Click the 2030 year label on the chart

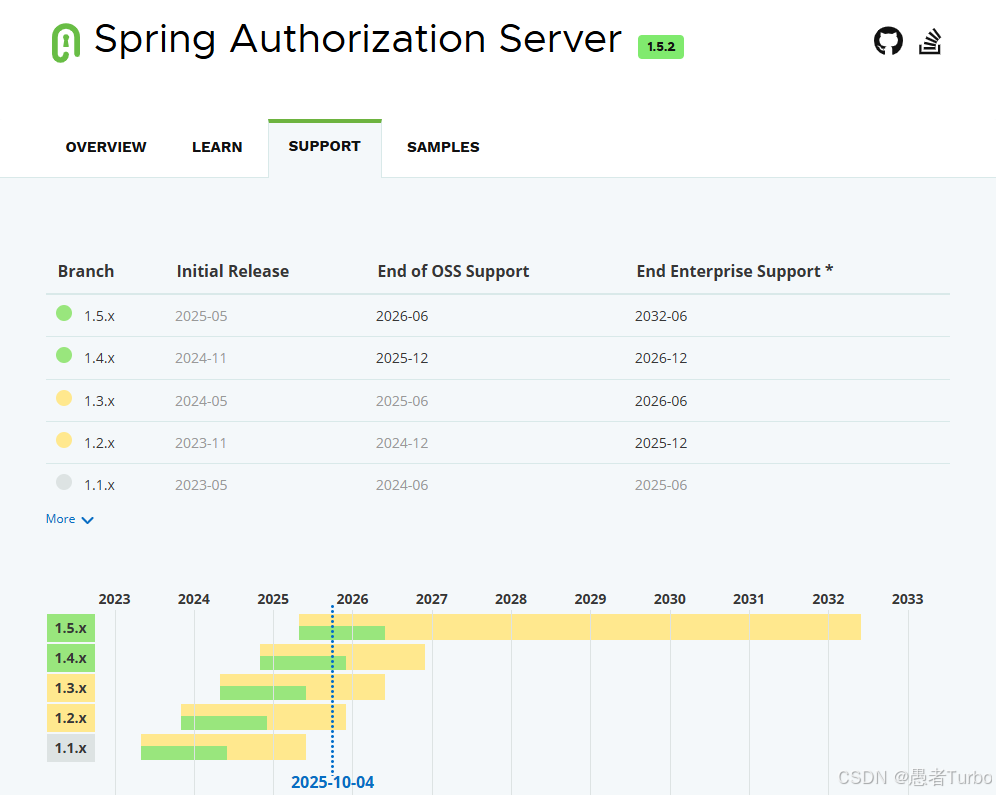point(670,599)
